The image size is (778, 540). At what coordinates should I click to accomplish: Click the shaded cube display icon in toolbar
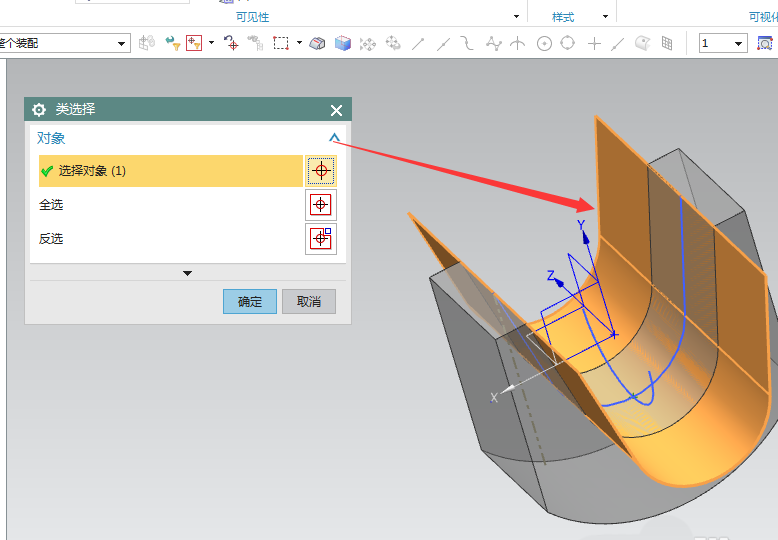pyautogui.click(x=343, y=43)
